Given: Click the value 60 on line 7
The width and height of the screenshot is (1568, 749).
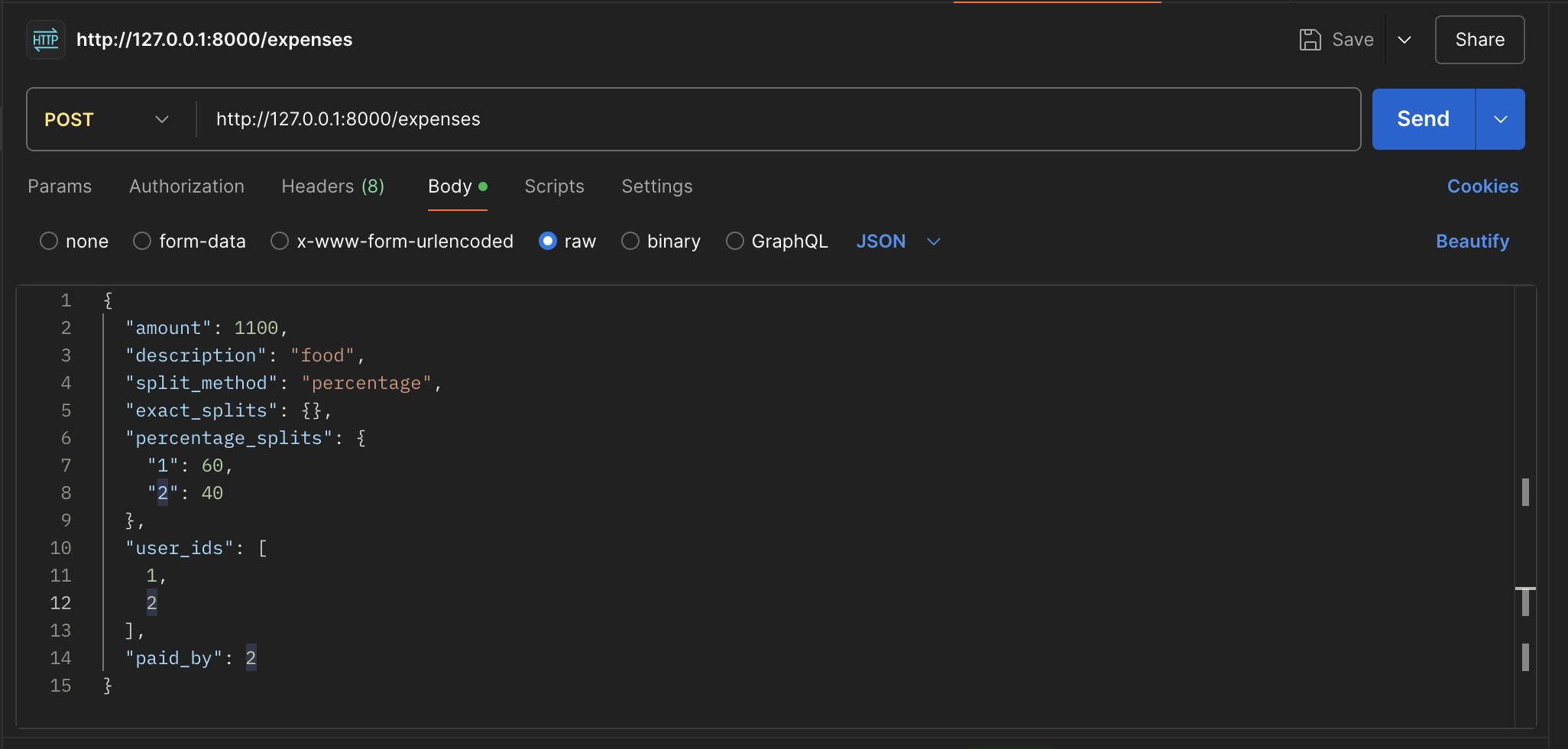Looking at the screenshot, I should pos(212,465).
